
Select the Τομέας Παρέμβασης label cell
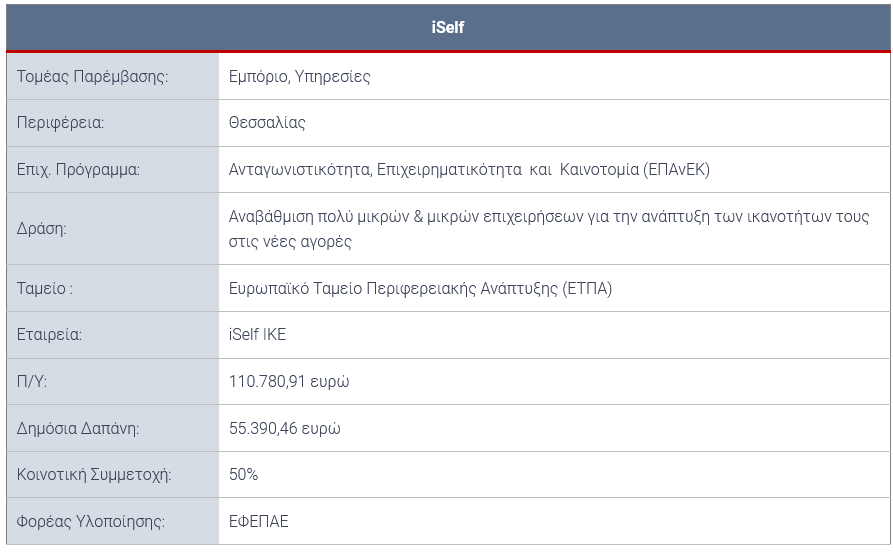point(113,76)
